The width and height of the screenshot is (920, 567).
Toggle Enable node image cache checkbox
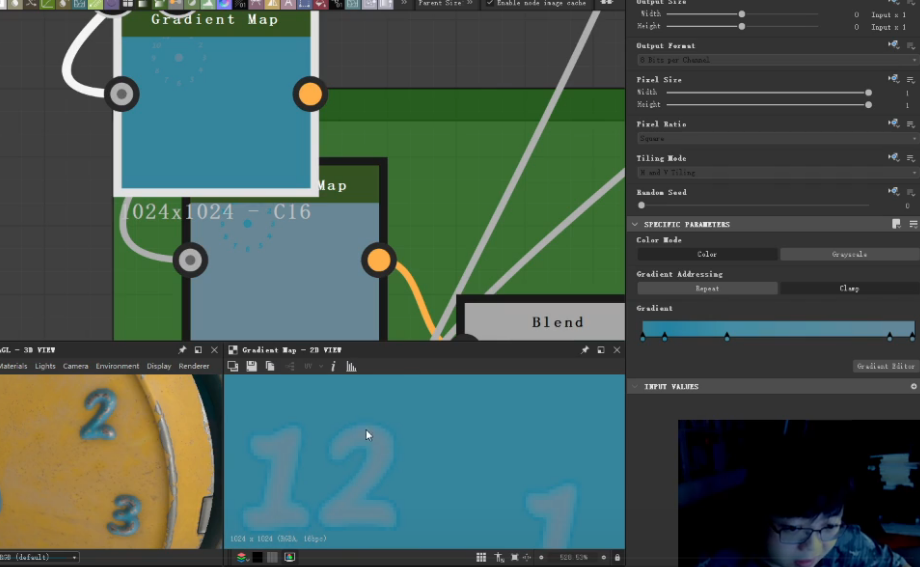(x=490, y=3)
